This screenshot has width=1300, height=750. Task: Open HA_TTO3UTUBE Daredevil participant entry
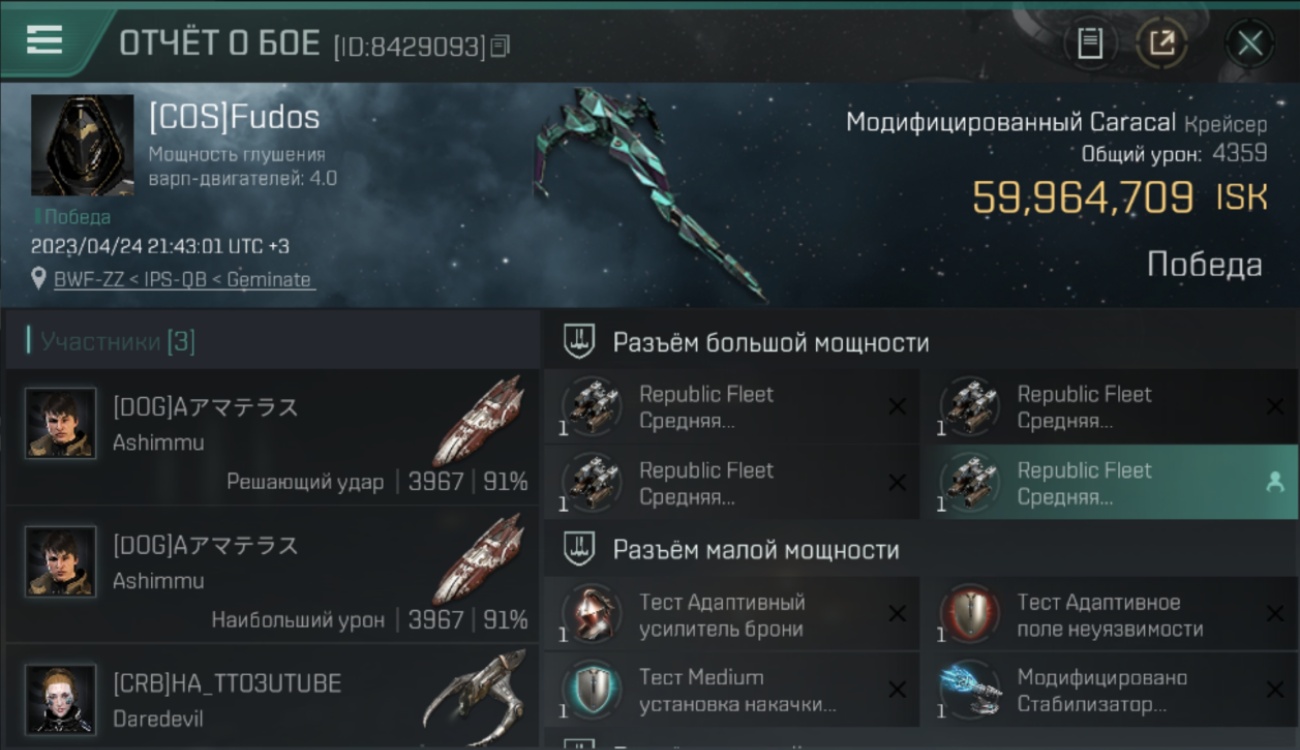pos(272,697)
